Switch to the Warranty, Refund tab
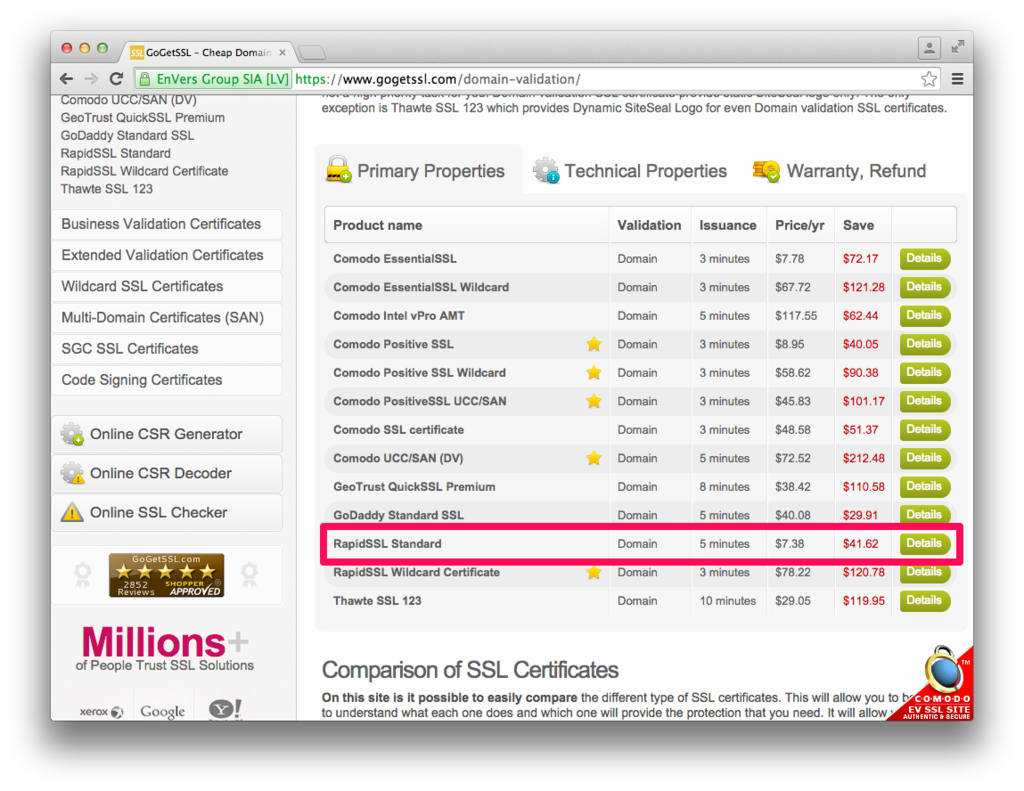Viewport: 1024px width, 791px height. [839, 170]
